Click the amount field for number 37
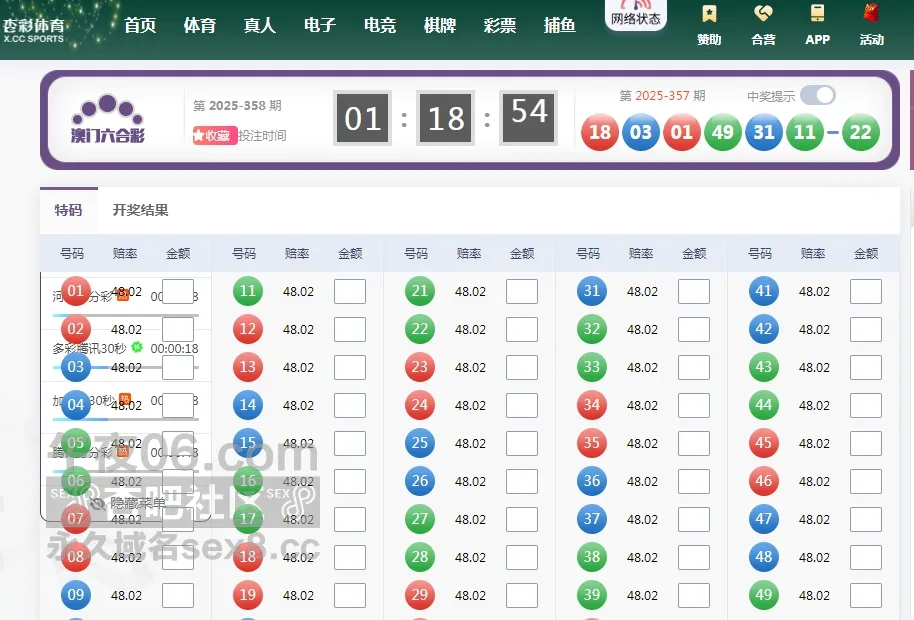Screen dimensions: 914x620 pos(694,519)
